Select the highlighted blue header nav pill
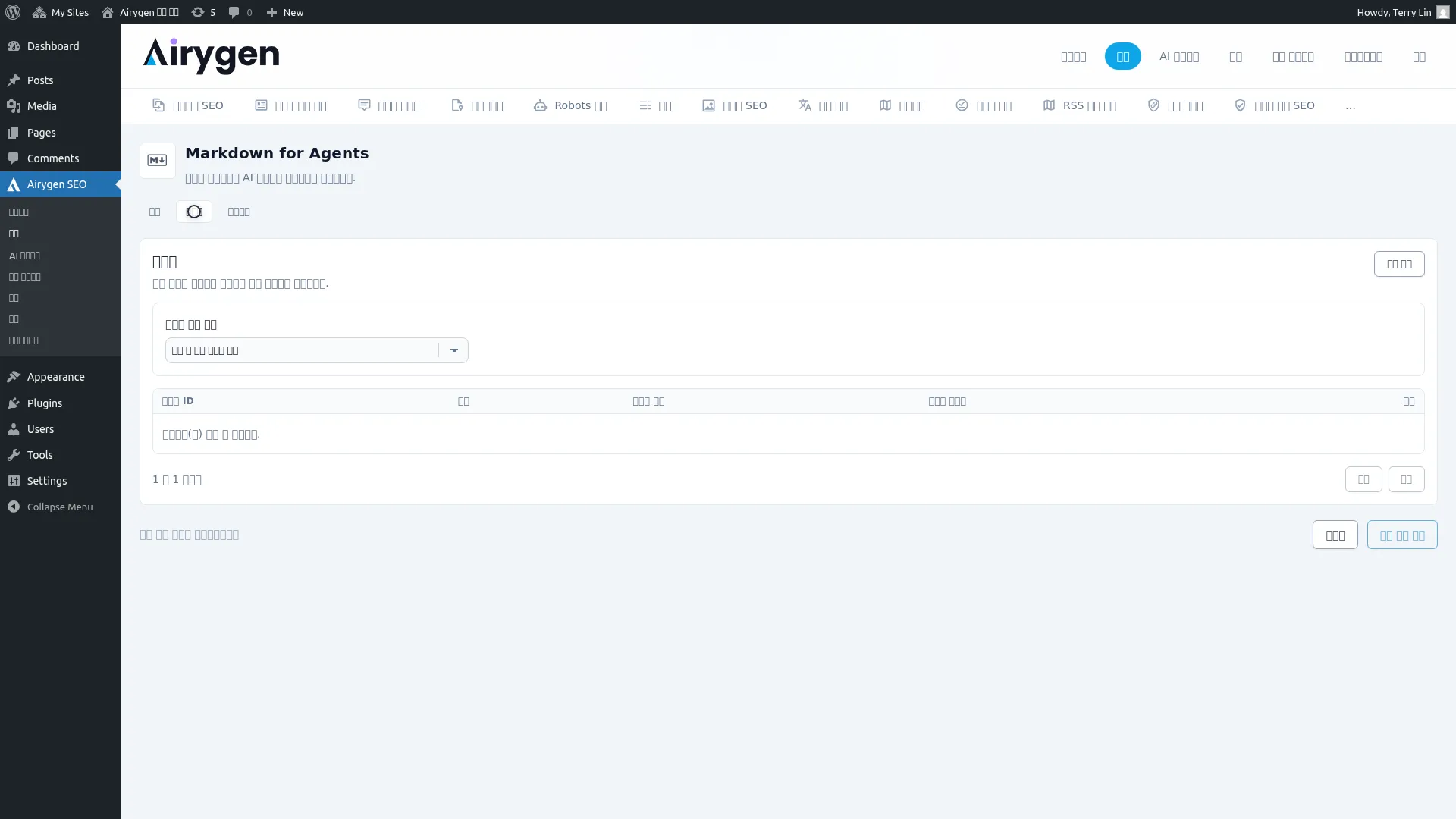This screenshot has width=1456, height=819. click(x=1122, y=57)
